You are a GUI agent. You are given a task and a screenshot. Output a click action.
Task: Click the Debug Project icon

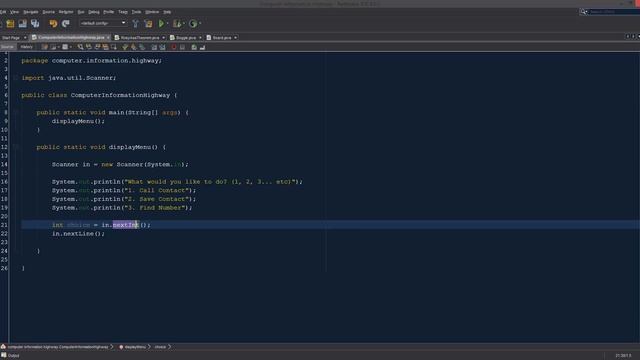(x=177, y=24)
